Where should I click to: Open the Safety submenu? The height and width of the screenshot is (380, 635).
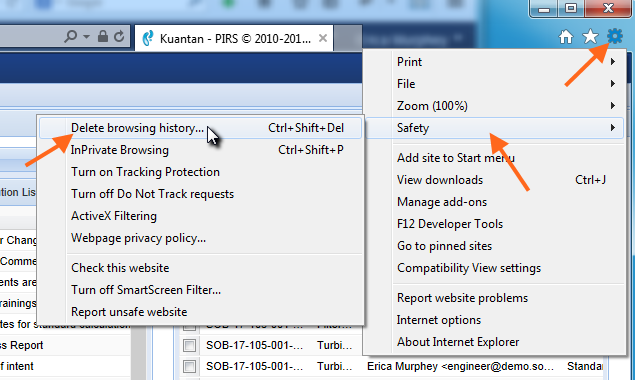494,128
